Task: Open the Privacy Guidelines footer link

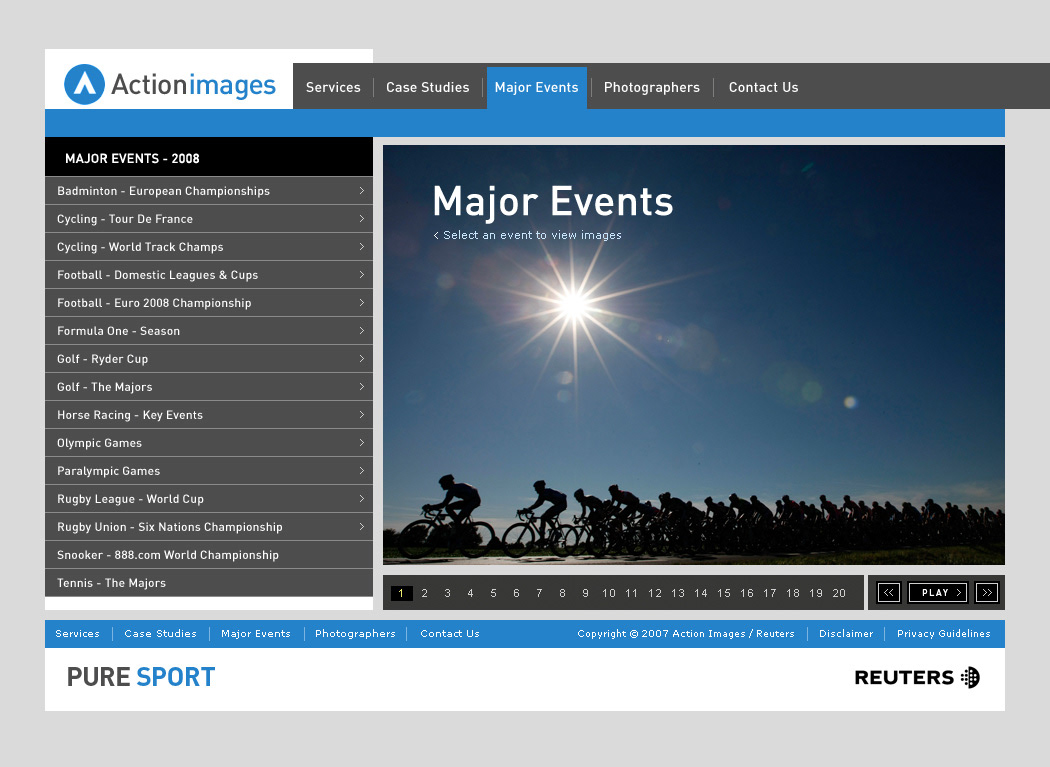Action: (x=943, y=634)
